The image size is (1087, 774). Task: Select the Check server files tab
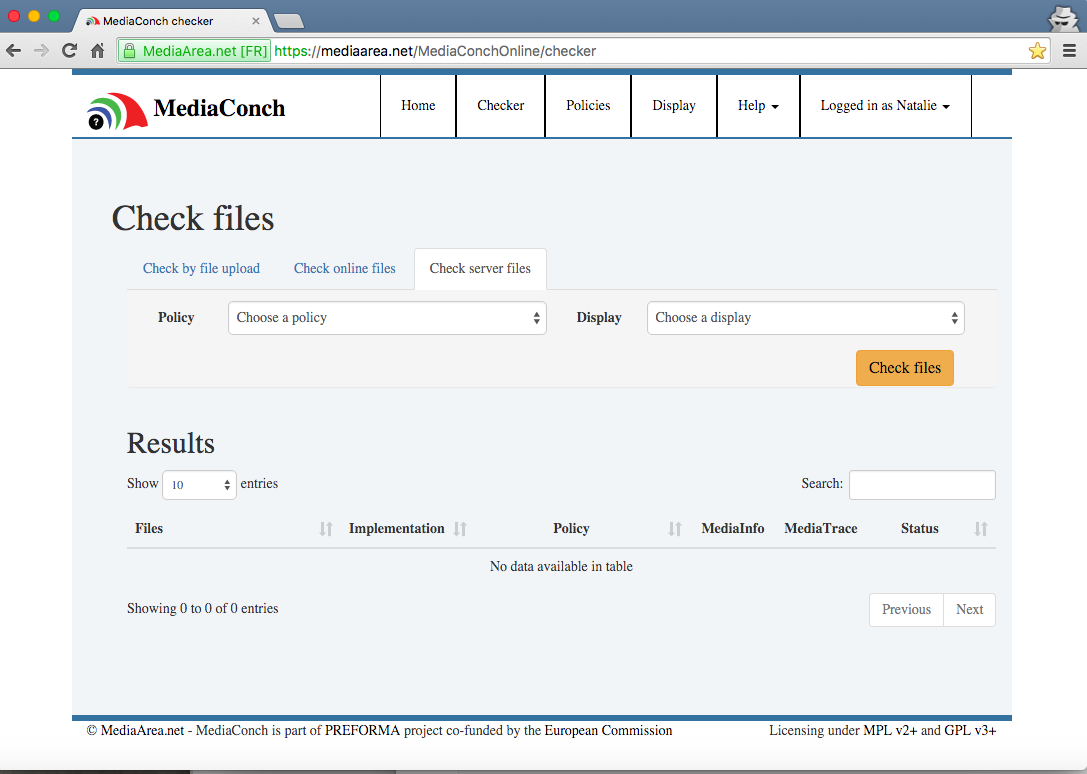click(480, 268)
